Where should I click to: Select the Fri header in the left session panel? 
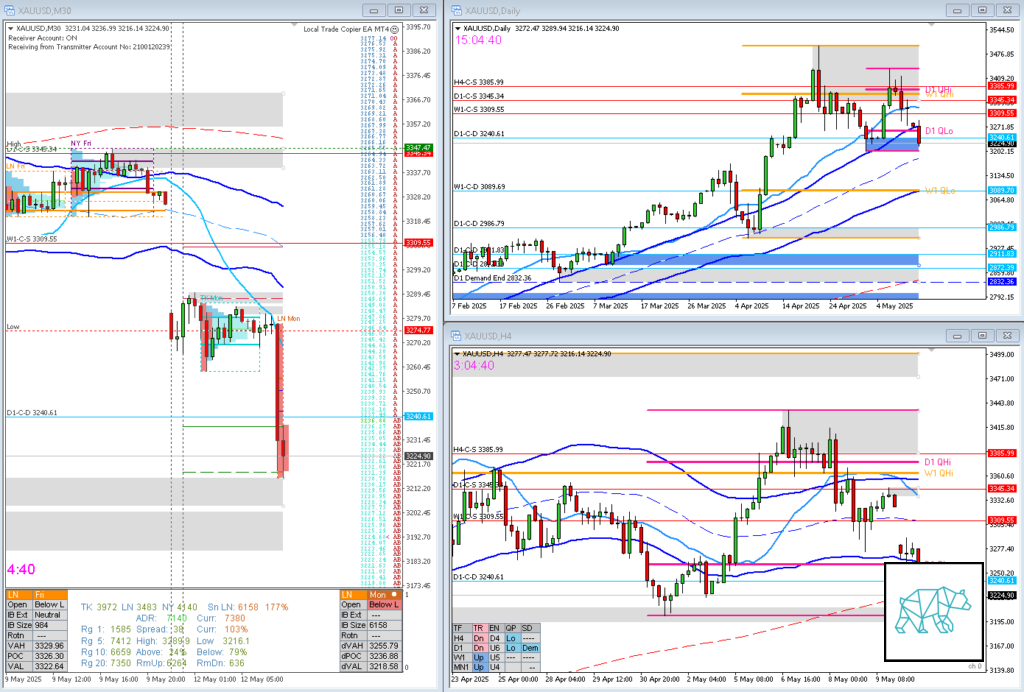[50, 595]
